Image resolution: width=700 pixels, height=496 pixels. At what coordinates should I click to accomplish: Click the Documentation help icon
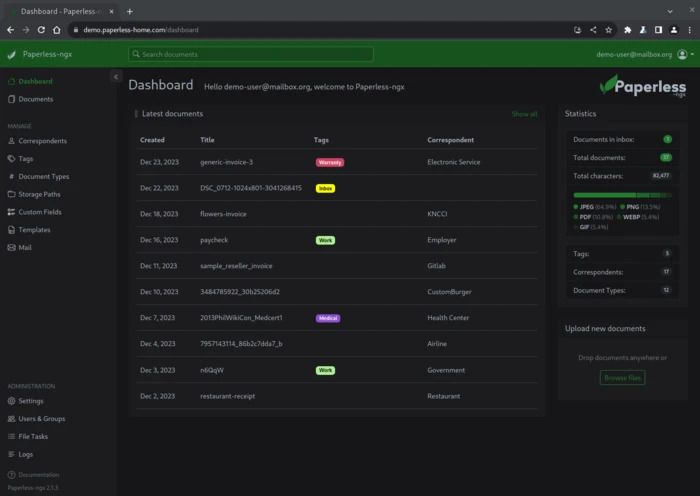point(12,475)
